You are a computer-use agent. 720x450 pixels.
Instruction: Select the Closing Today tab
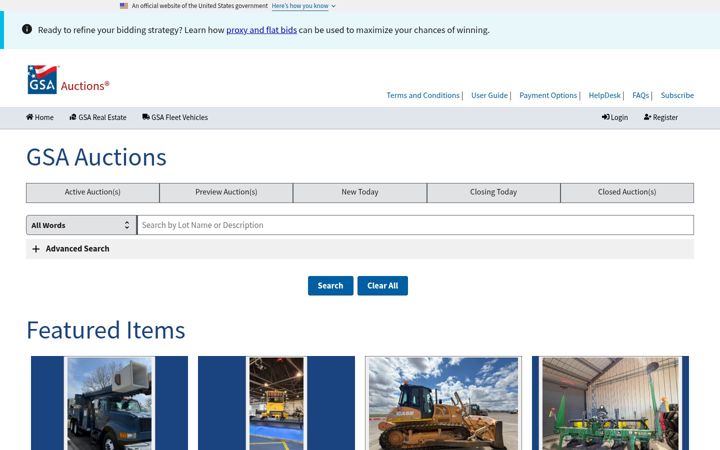494,192
